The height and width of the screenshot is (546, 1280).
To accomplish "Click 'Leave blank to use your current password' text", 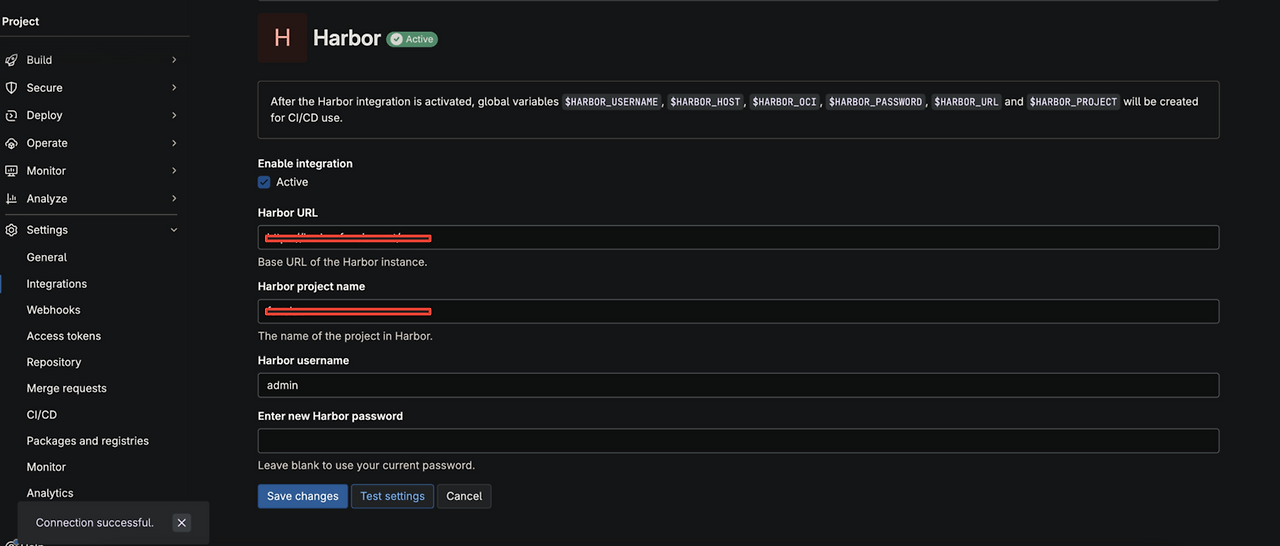I will (366, 465).
